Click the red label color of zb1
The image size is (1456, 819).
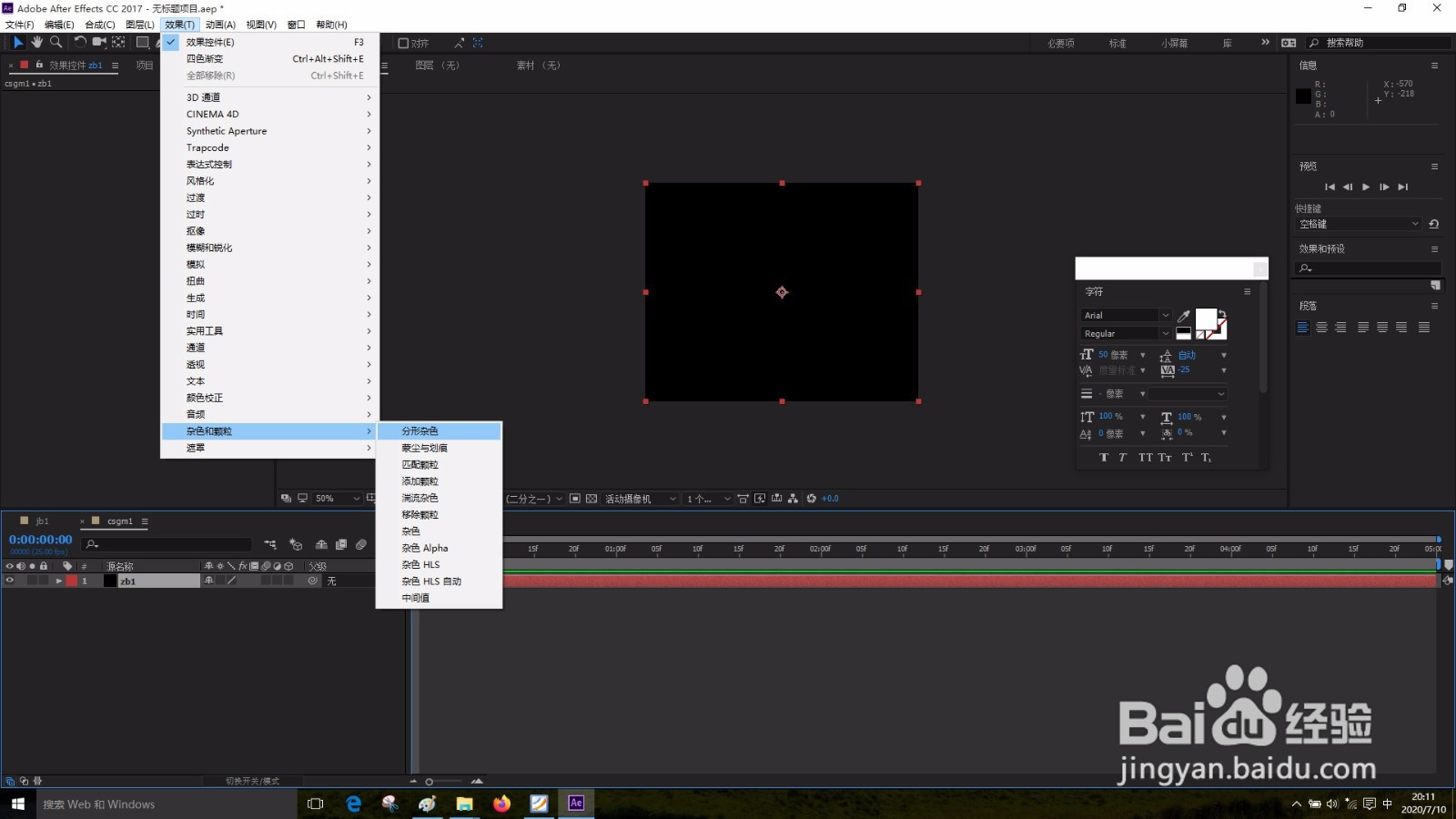pos(71,581)
